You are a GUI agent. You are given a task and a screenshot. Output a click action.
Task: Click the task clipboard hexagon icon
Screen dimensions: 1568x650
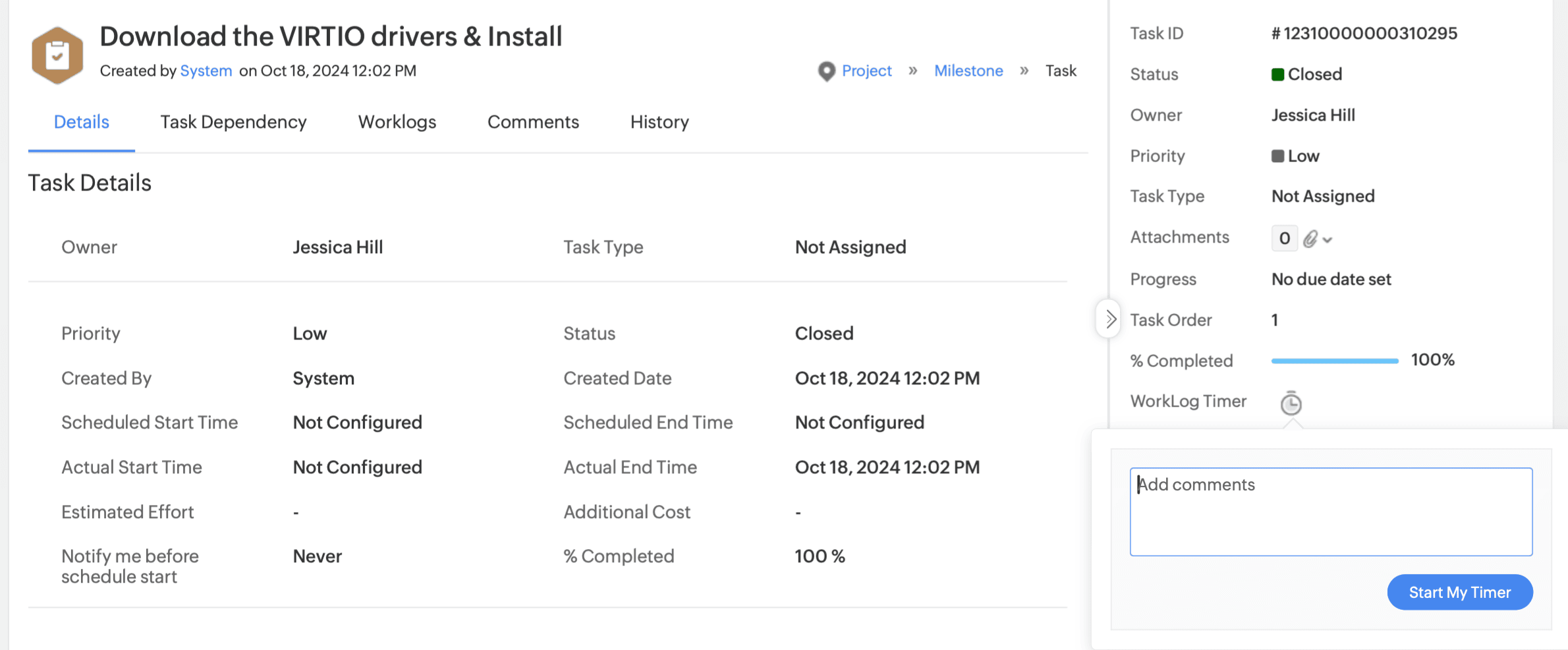point(57,55)
